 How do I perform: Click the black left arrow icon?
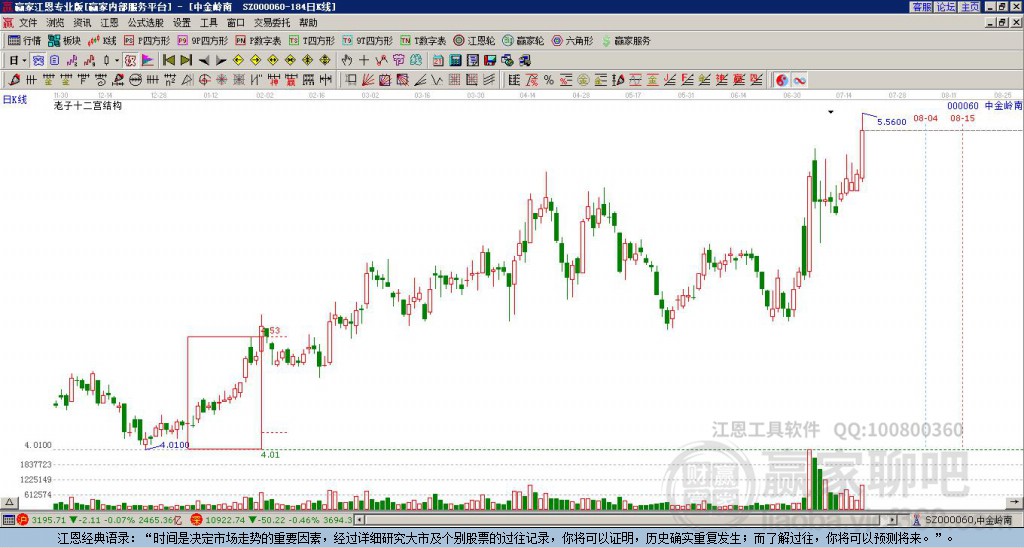[203, 61]
